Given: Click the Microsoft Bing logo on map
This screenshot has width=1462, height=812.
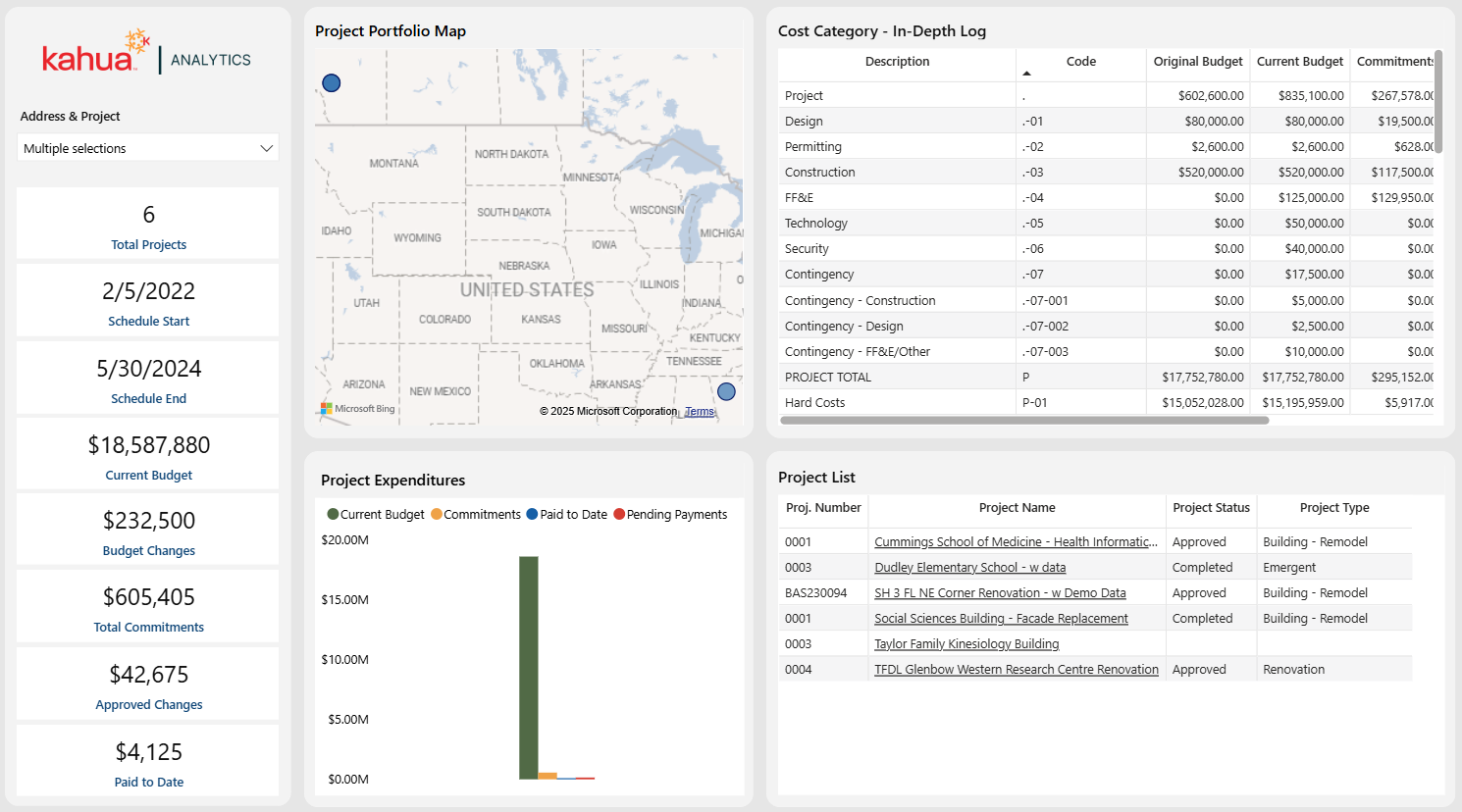Looking at the screenshot, I should click(358, 409).
